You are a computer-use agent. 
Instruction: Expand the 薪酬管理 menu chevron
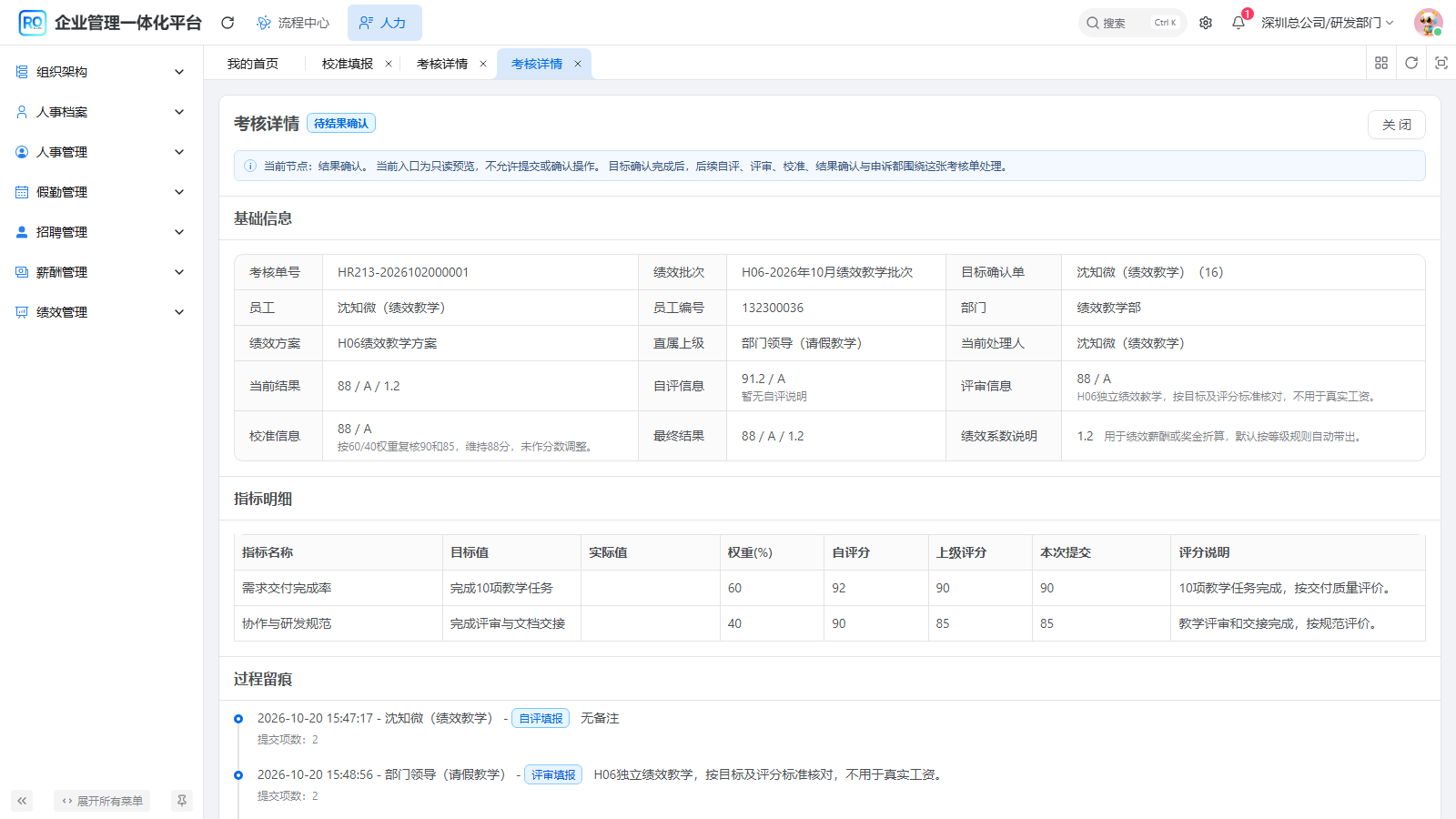179,272
